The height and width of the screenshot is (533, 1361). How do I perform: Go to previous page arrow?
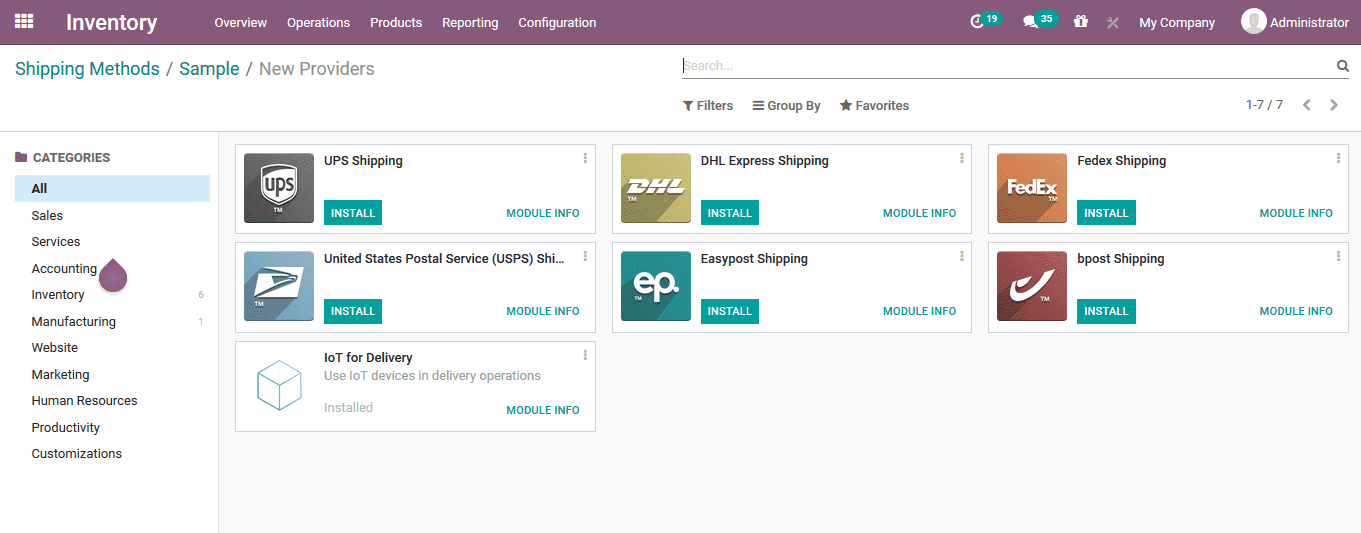point(1306,105)
